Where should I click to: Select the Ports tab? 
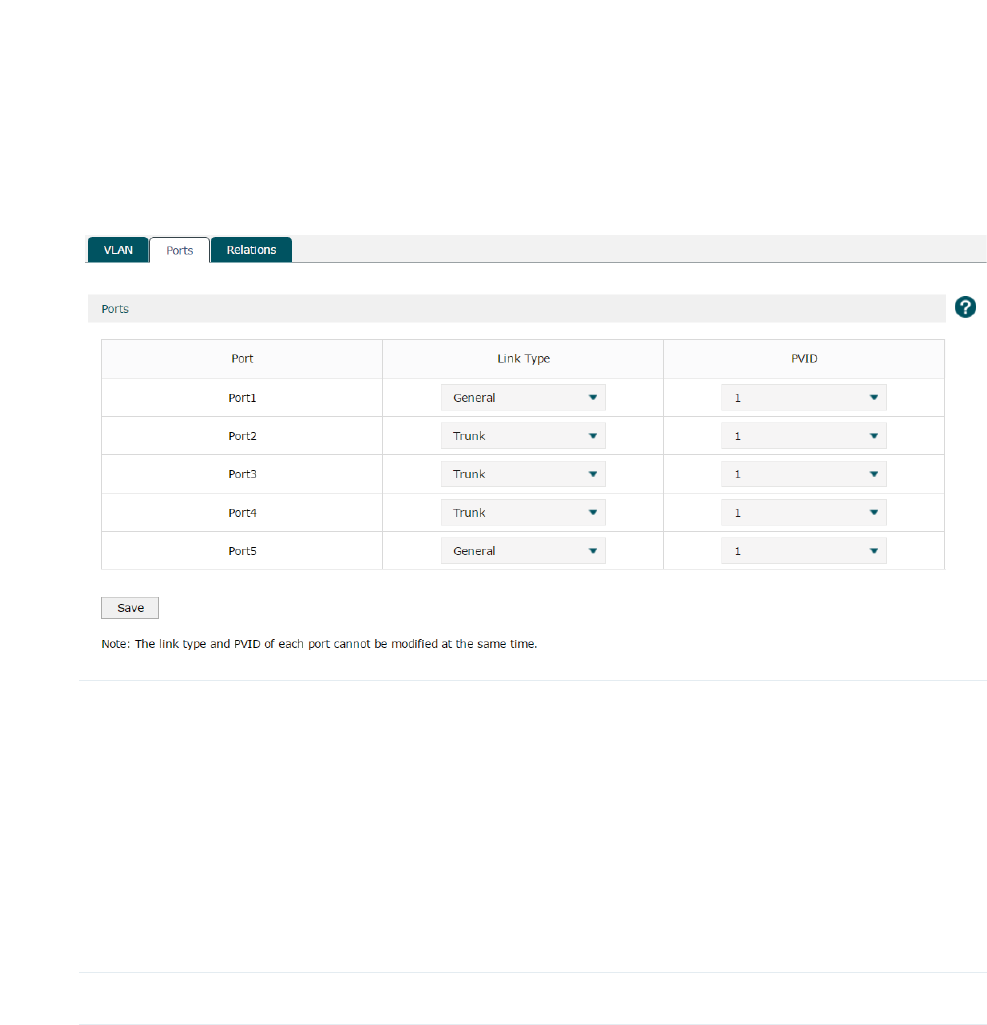coord(180,250)
